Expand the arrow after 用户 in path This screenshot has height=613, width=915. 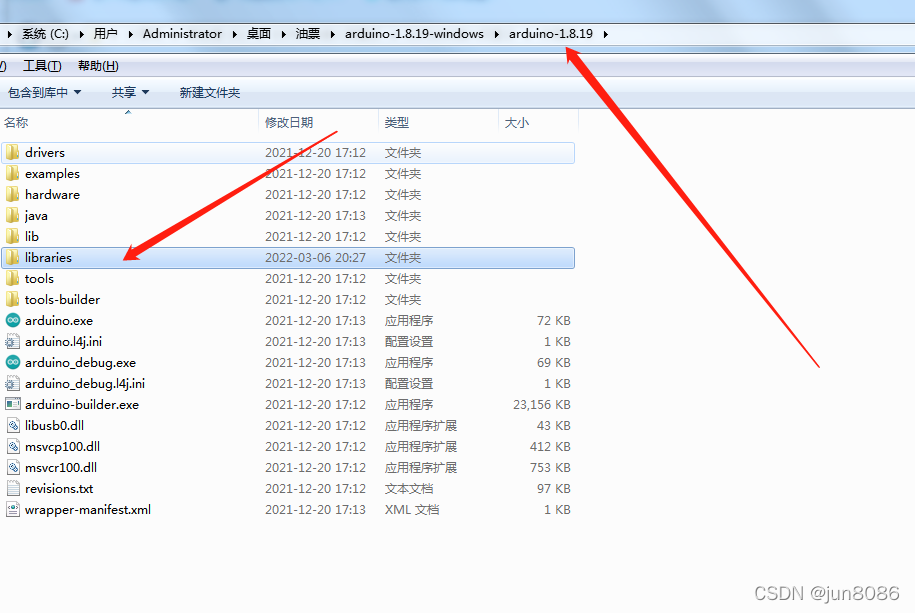coord(130,34)
